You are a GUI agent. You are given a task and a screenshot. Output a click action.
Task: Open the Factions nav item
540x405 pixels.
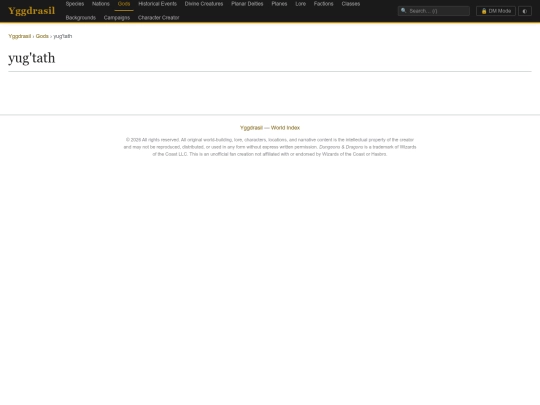point(324,4)
